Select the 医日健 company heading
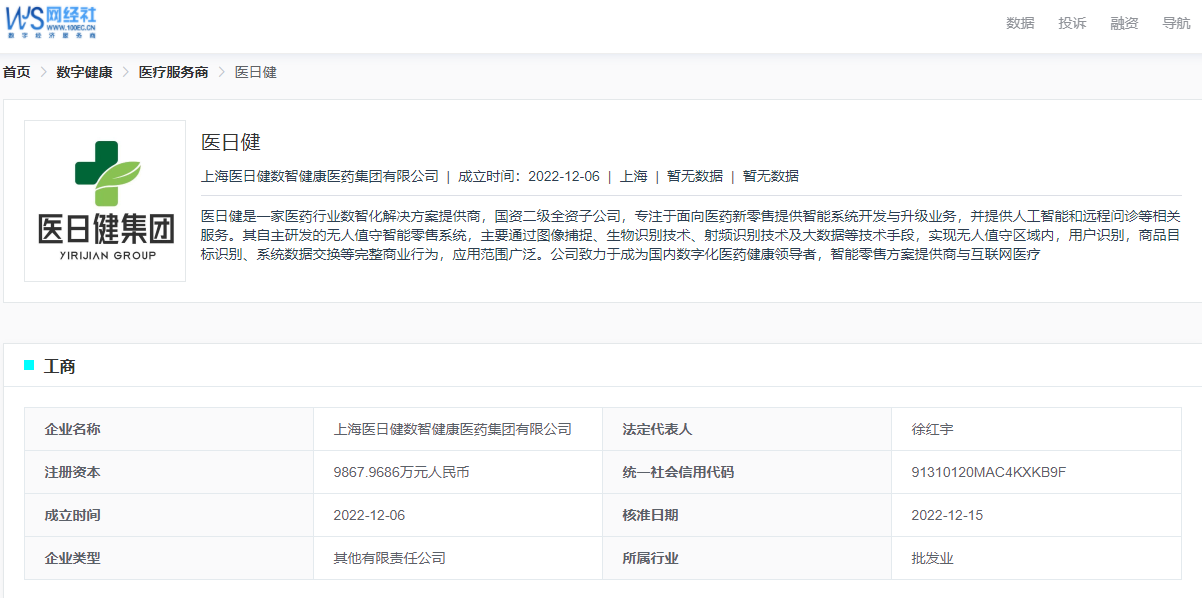Viewport: 1202px width, 598px height. [231, 142]
